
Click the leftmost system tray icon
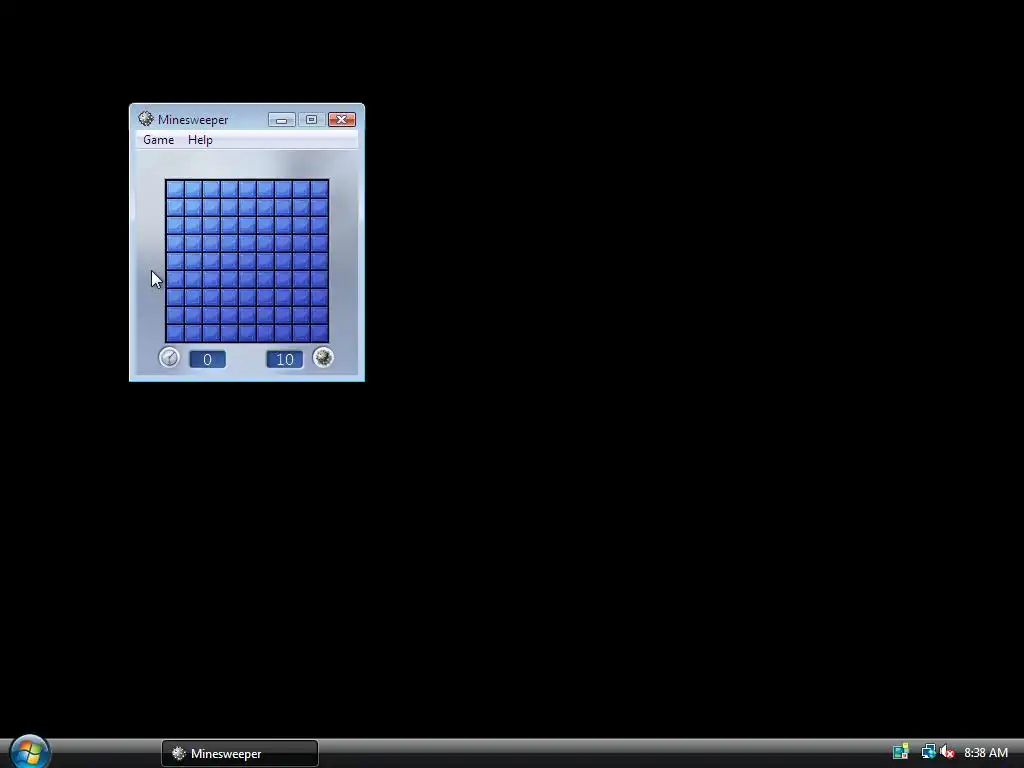pos(901,752)
